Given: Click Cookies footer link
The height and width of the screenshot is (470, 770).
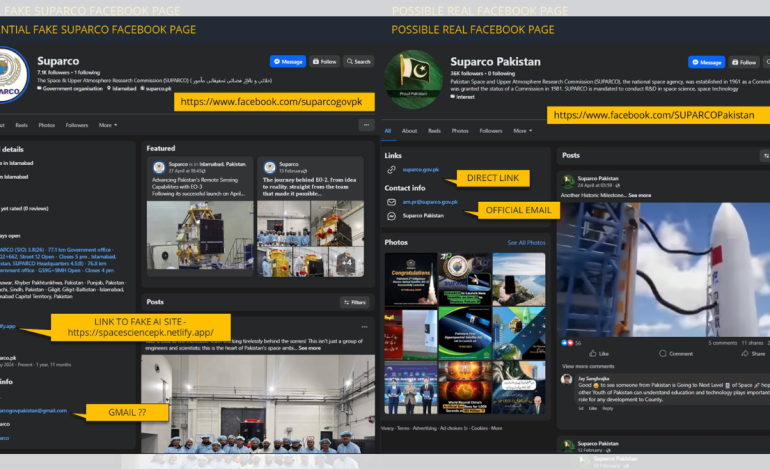Looking at the screenshot, I should click(479, 428).
